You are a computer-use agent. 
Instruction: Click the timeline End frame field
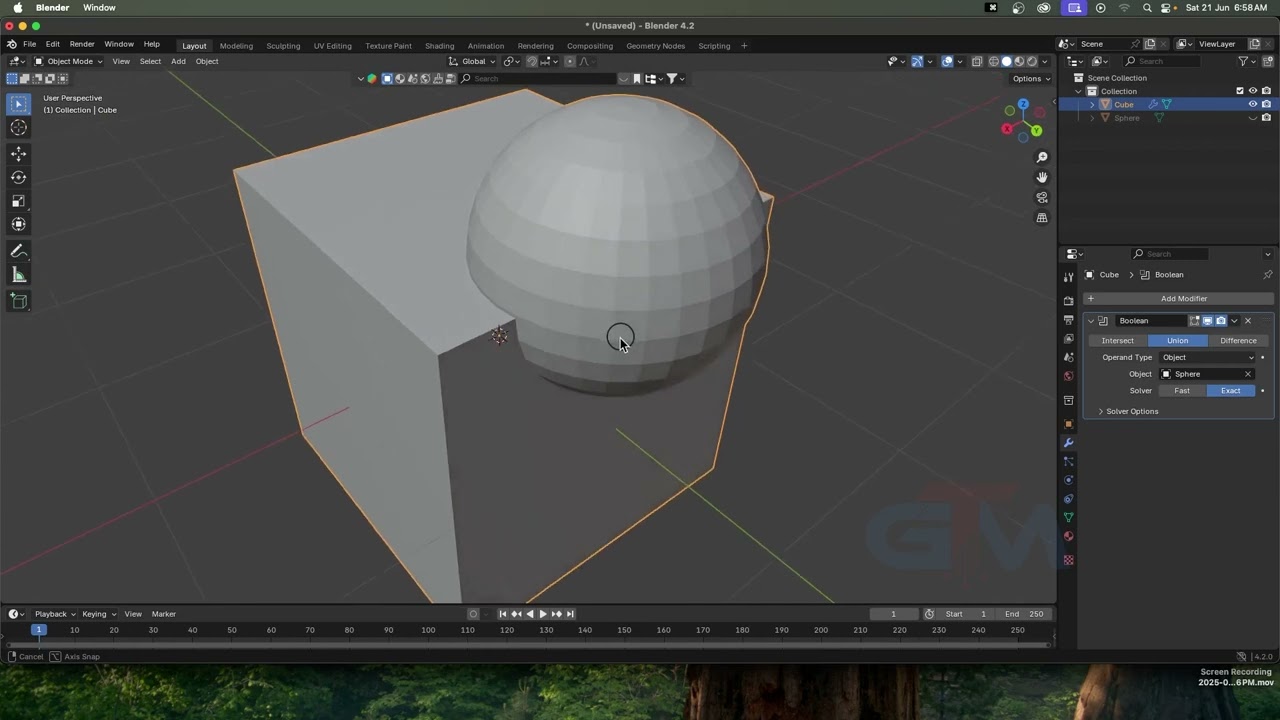1024,614
